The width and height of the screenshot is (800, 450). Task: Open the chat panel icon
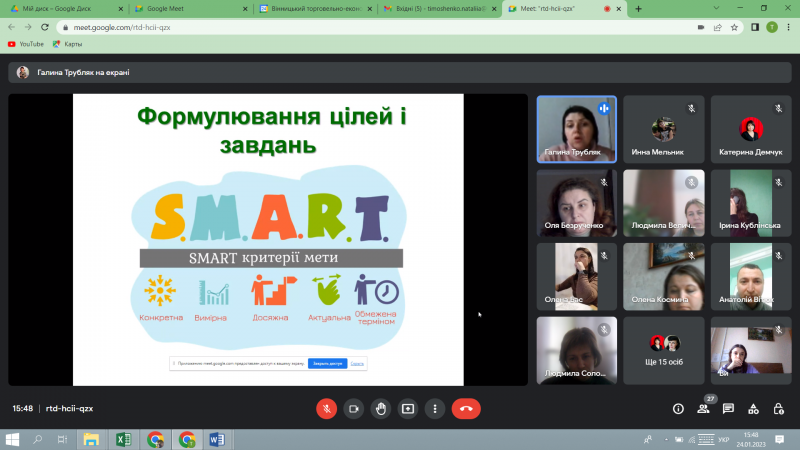pos(728,409)
